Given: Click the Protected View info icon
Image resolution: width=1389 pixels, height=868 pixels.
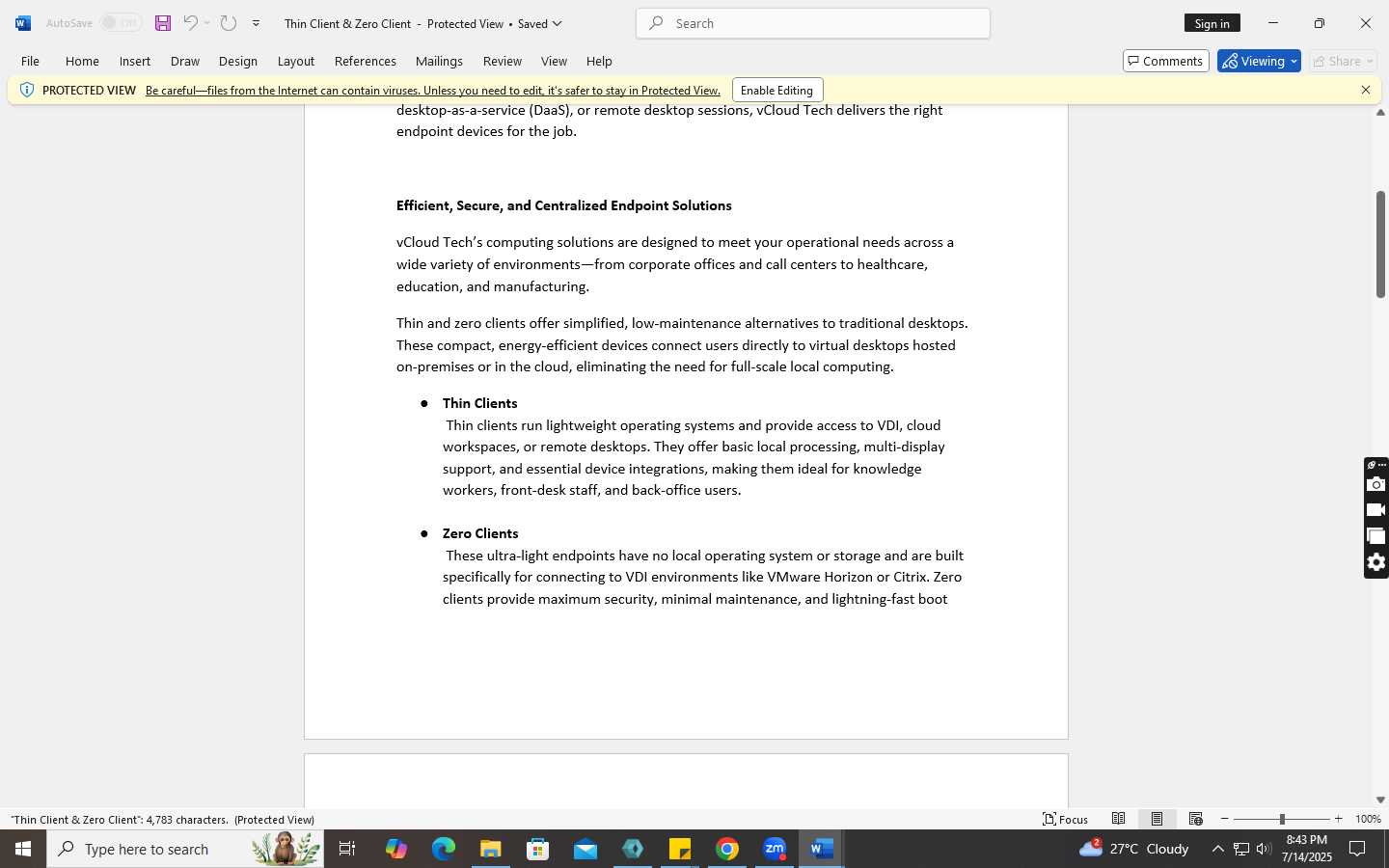Looking at the screenshot, I should (27, 90).
